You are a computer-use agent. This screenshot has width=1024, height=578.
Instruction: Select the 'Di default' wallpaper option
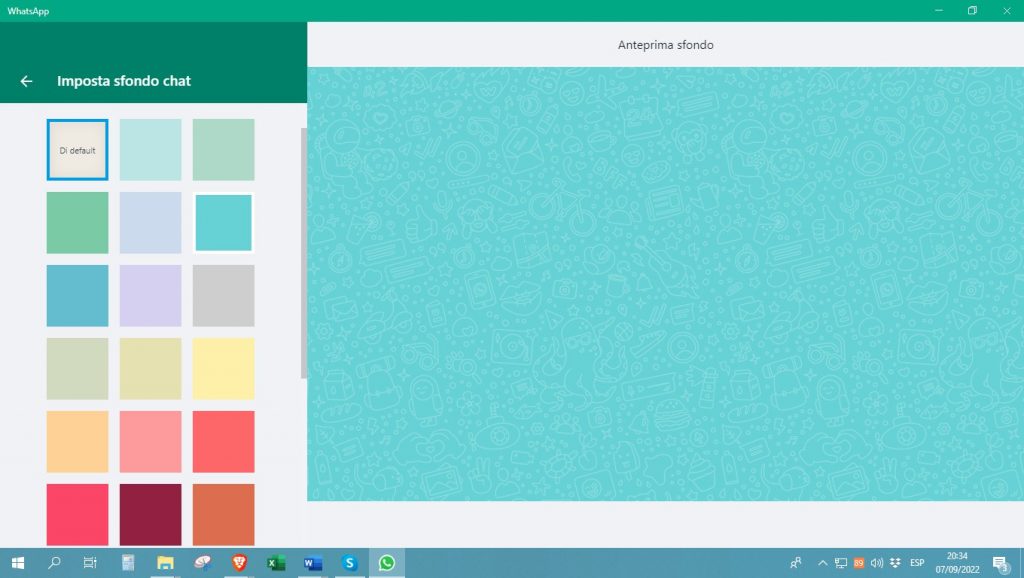[77, 150]
